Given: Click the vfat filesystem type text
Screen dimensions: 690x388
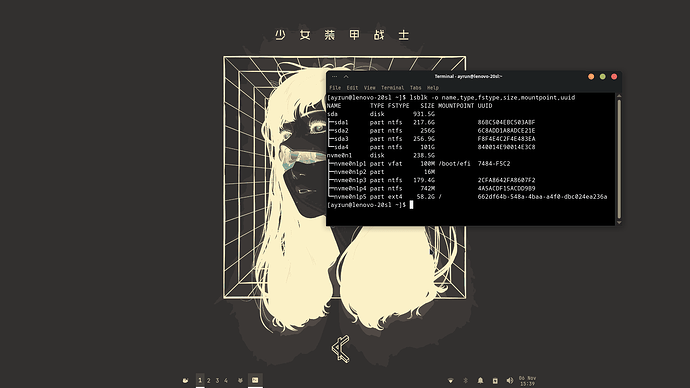Looking at the screenshot, I should click(395, 164).
